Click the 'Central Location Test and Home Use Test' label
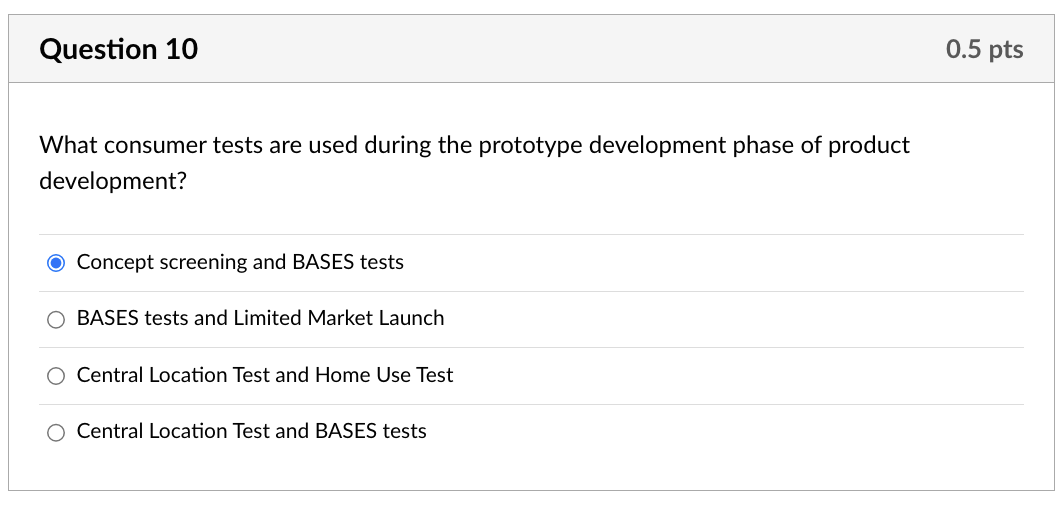Viewport: 1064px width, 518px height. pos(264,375)
